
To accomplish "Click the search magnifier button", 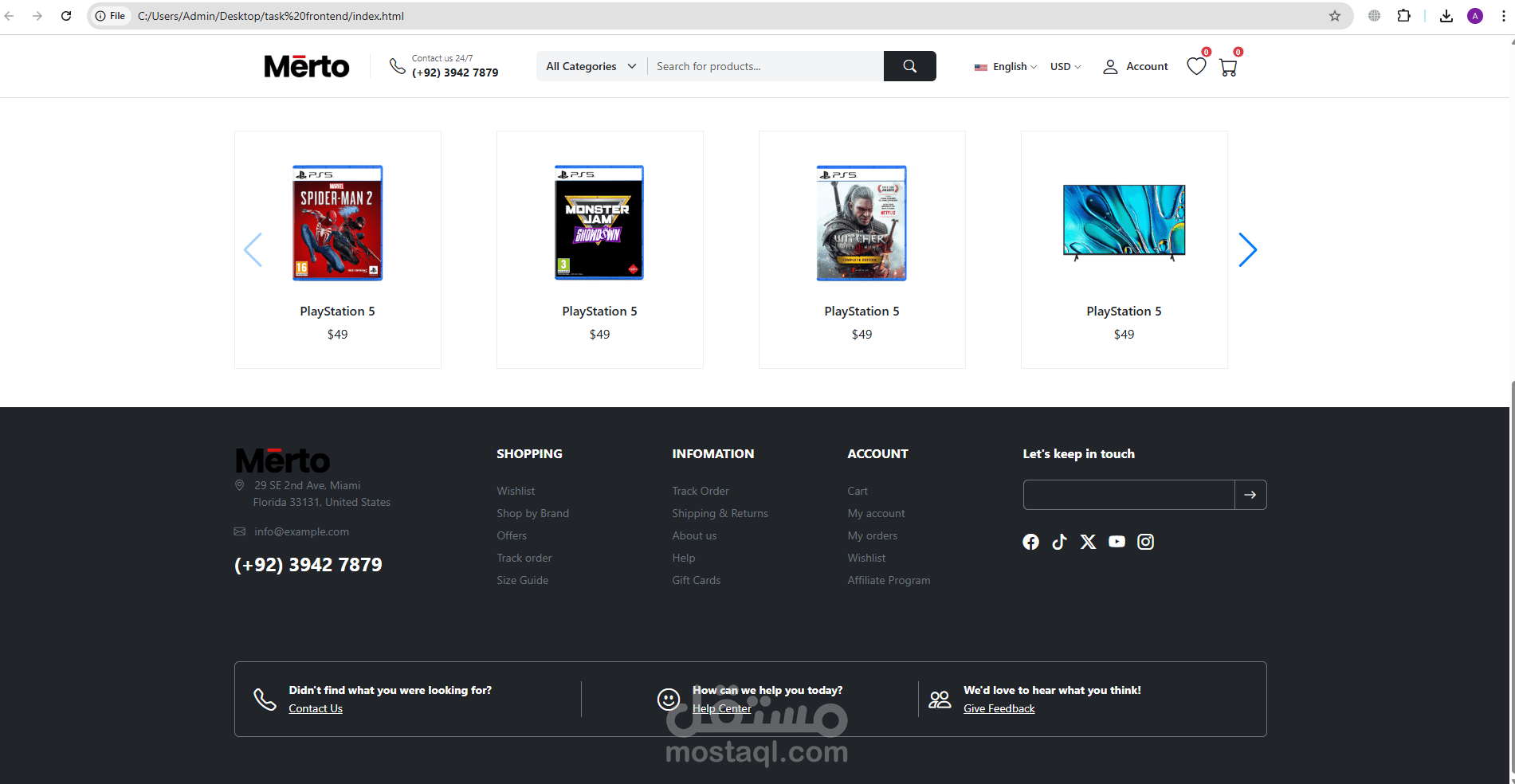I will coord(909,66).
